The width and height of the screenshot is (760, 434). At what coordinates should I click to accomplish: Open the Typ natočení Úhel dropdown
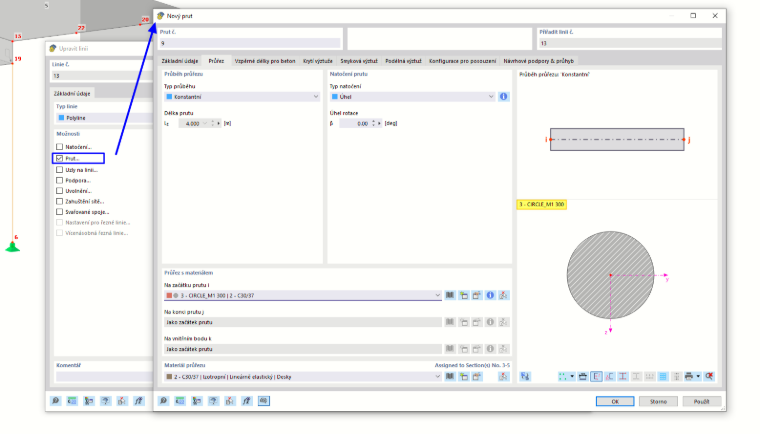(x=412, y=96)
